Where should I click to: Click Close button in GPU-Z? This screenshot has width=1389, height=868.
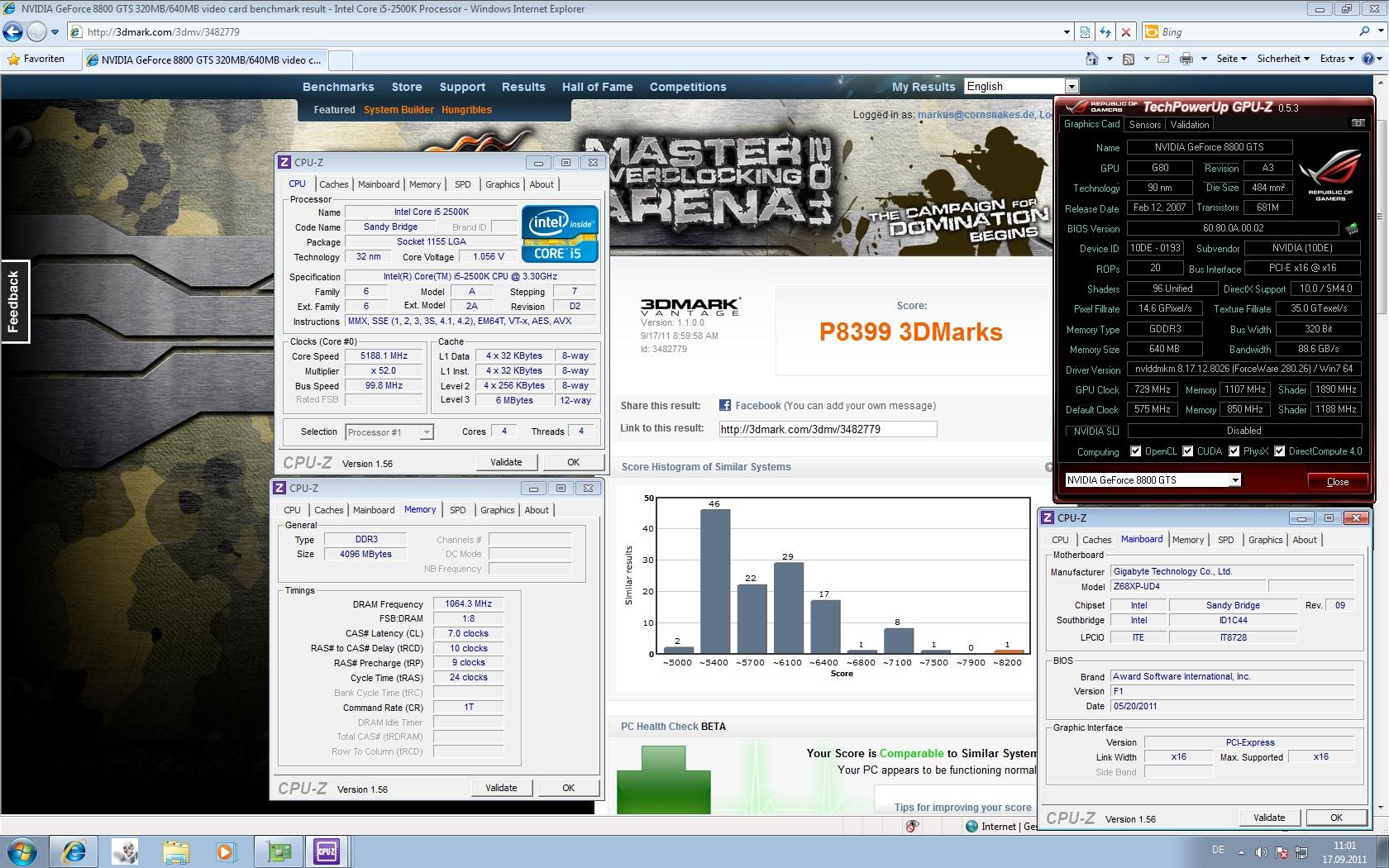click(1337, 482)
